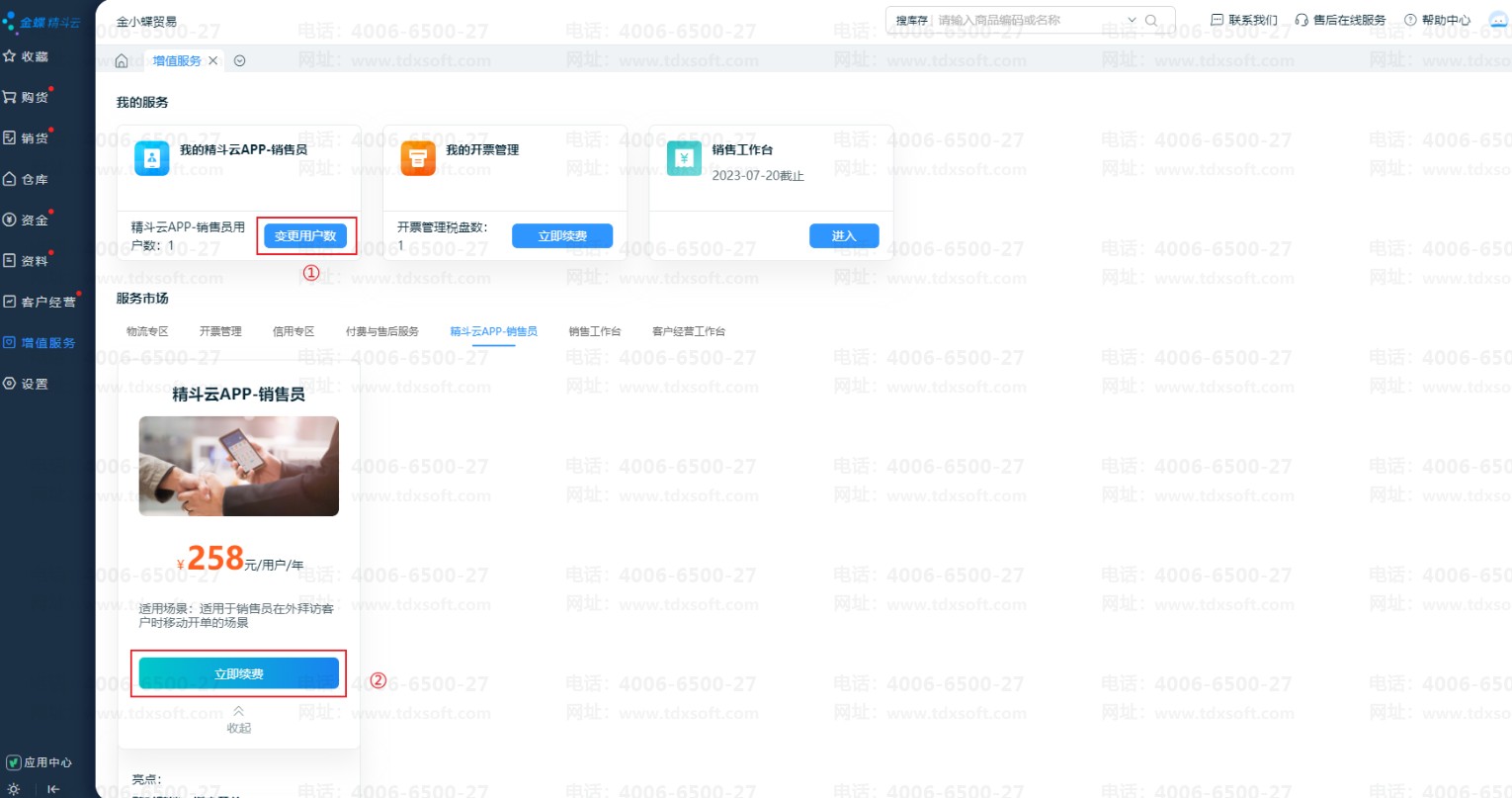This screenshot has width=1512, height=798.
Task: Collapse the product card via 收起
Action: (238, 719)
